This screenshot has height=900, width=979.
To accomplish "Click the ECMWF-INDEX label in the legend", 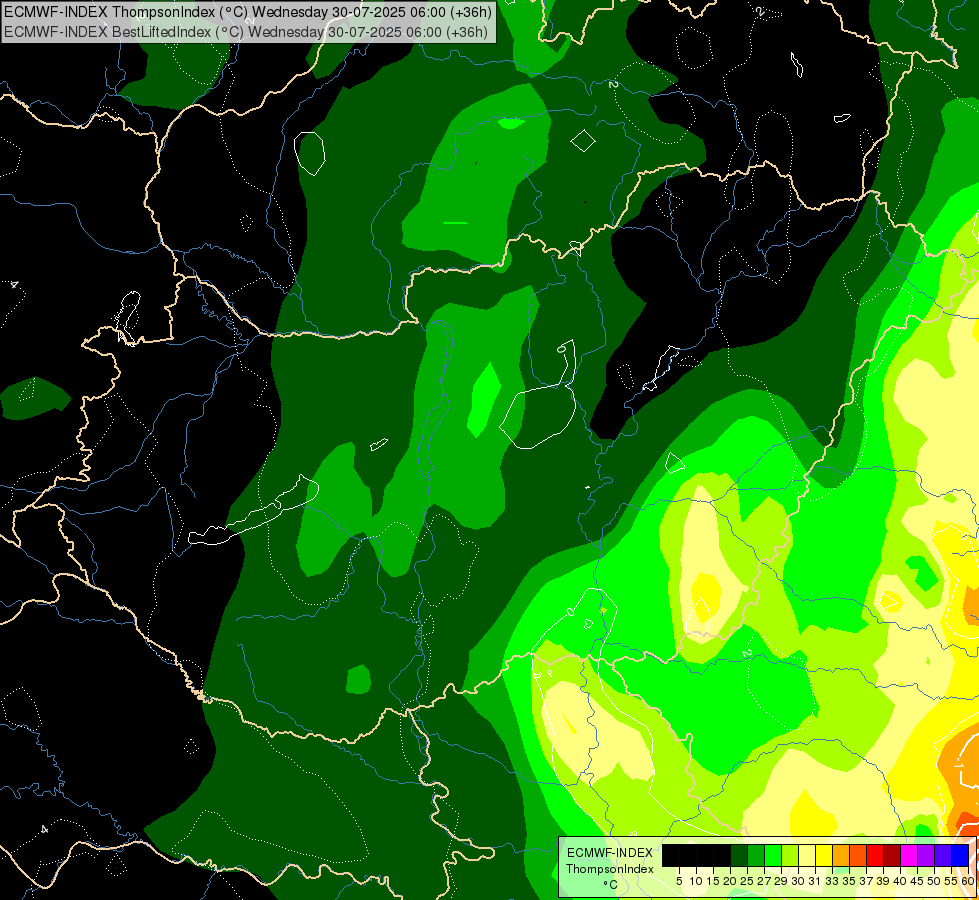I will point(610,853).
